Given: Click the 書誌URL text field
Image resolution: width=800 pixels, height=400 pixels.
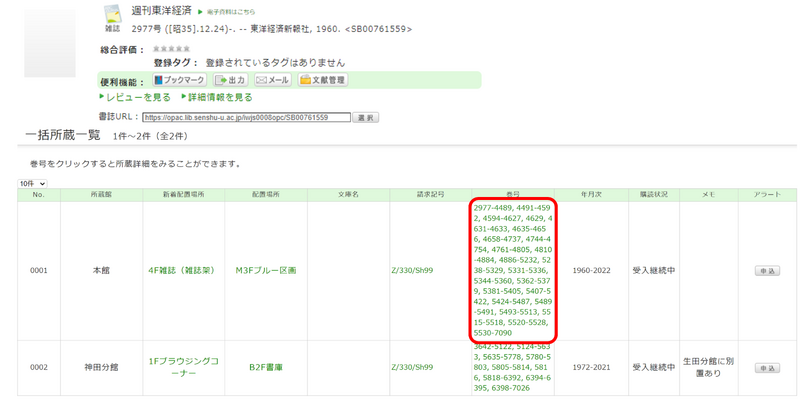Looking at the screenshot, I should pos(247,117).
